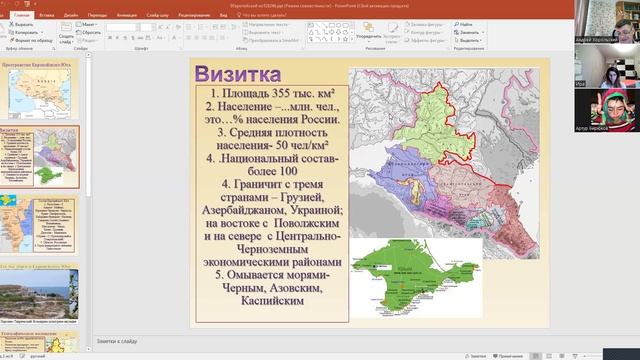Switch to Slide Sorter view icon
The image size is (640, 360).
click(549, 356)
